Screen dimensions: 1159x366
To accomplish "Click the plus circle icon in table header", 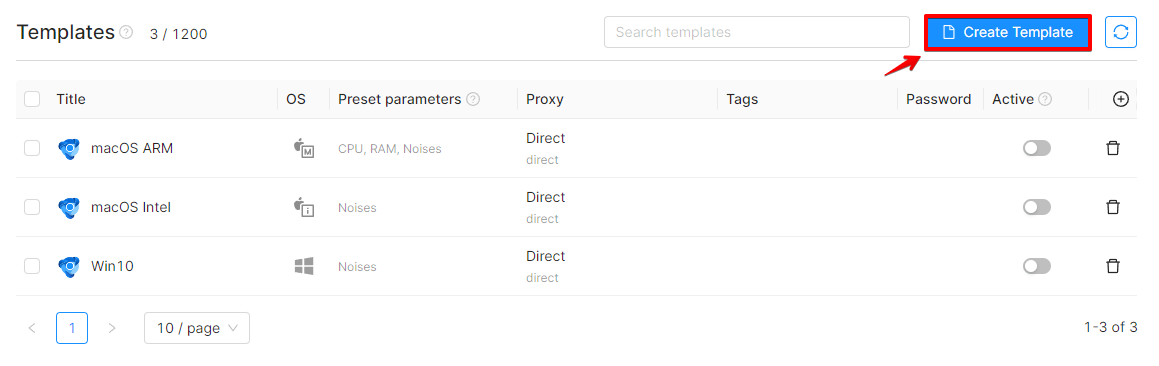I will coord(1121,99).
